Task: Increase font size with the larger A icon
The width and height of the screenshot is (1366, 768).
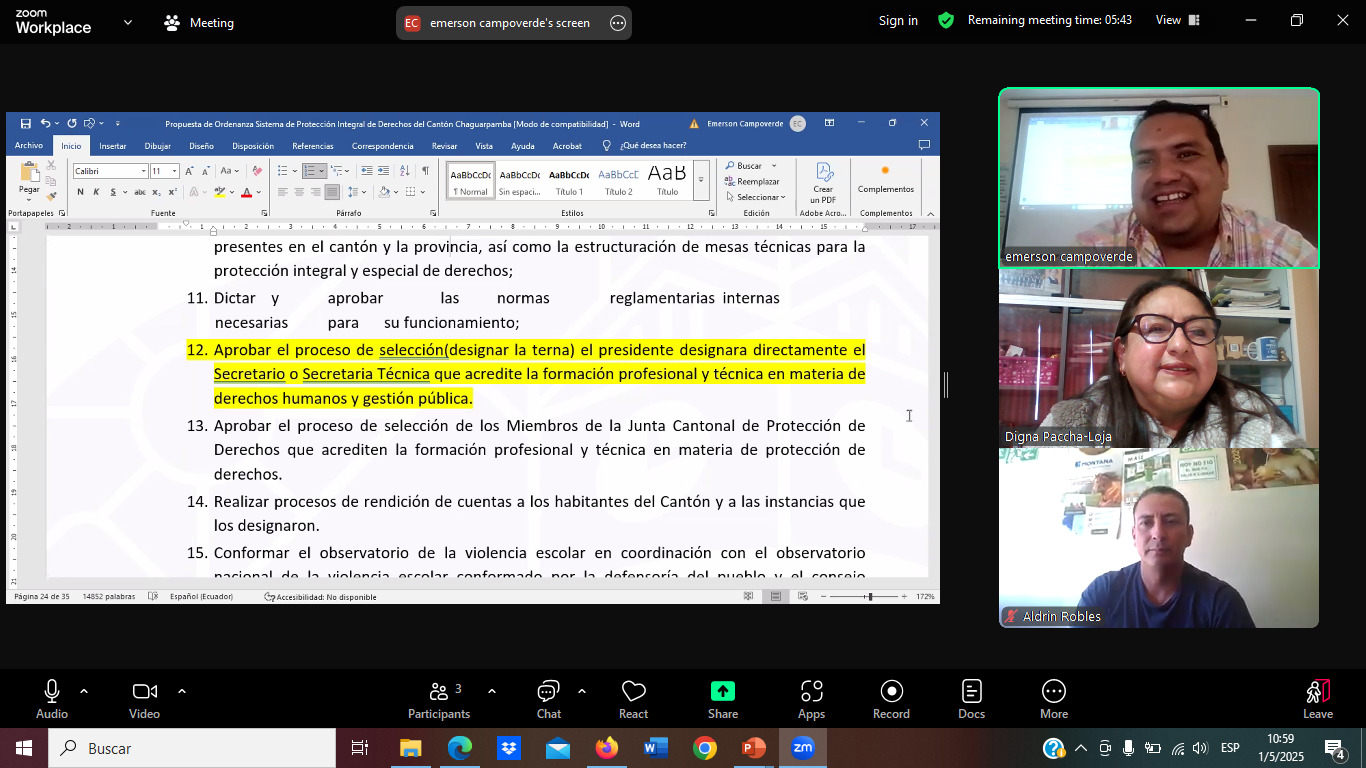Action: click(x=192, y=171)
